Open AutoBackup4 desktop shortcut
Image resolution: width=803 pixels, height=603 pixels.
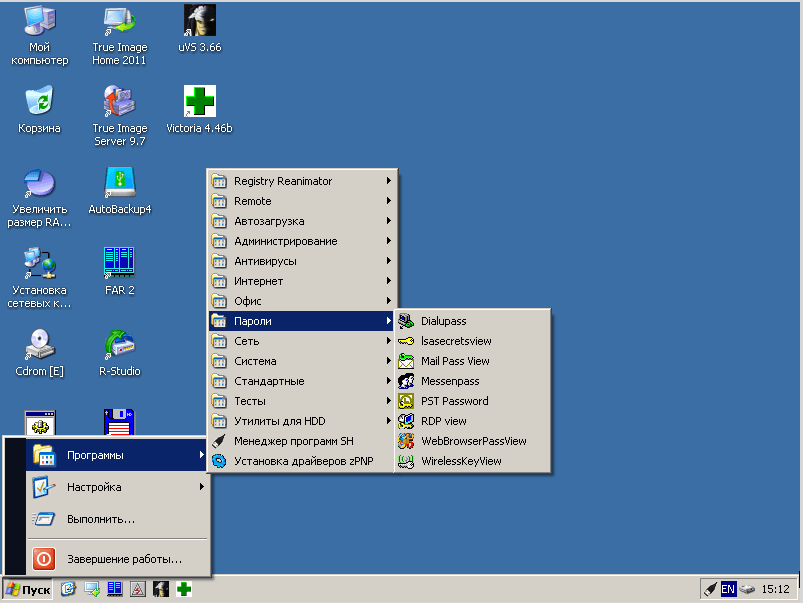tap(119, 191)
